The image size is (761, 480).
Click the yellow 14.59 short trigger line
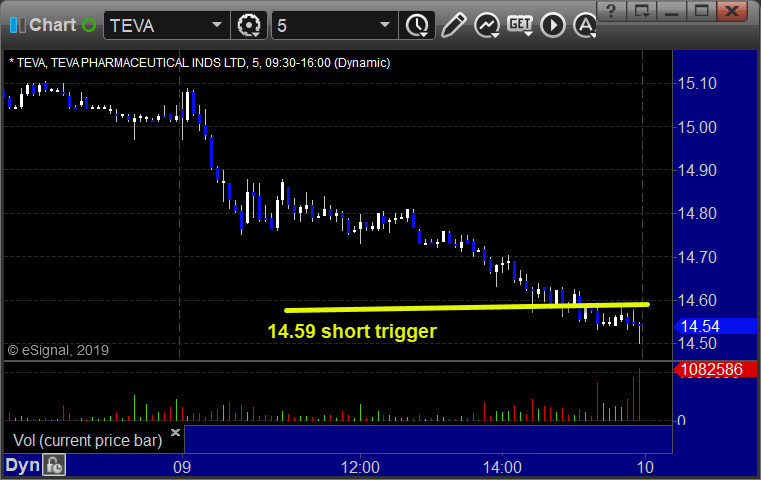click(467, 307)
